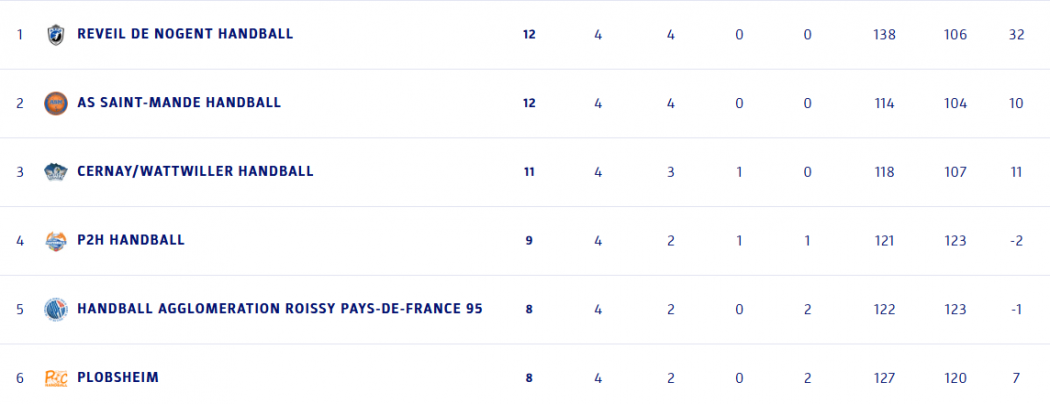
Task: Click the Cernay/Wattwiller Handball team logo
Action: (55, 172)
